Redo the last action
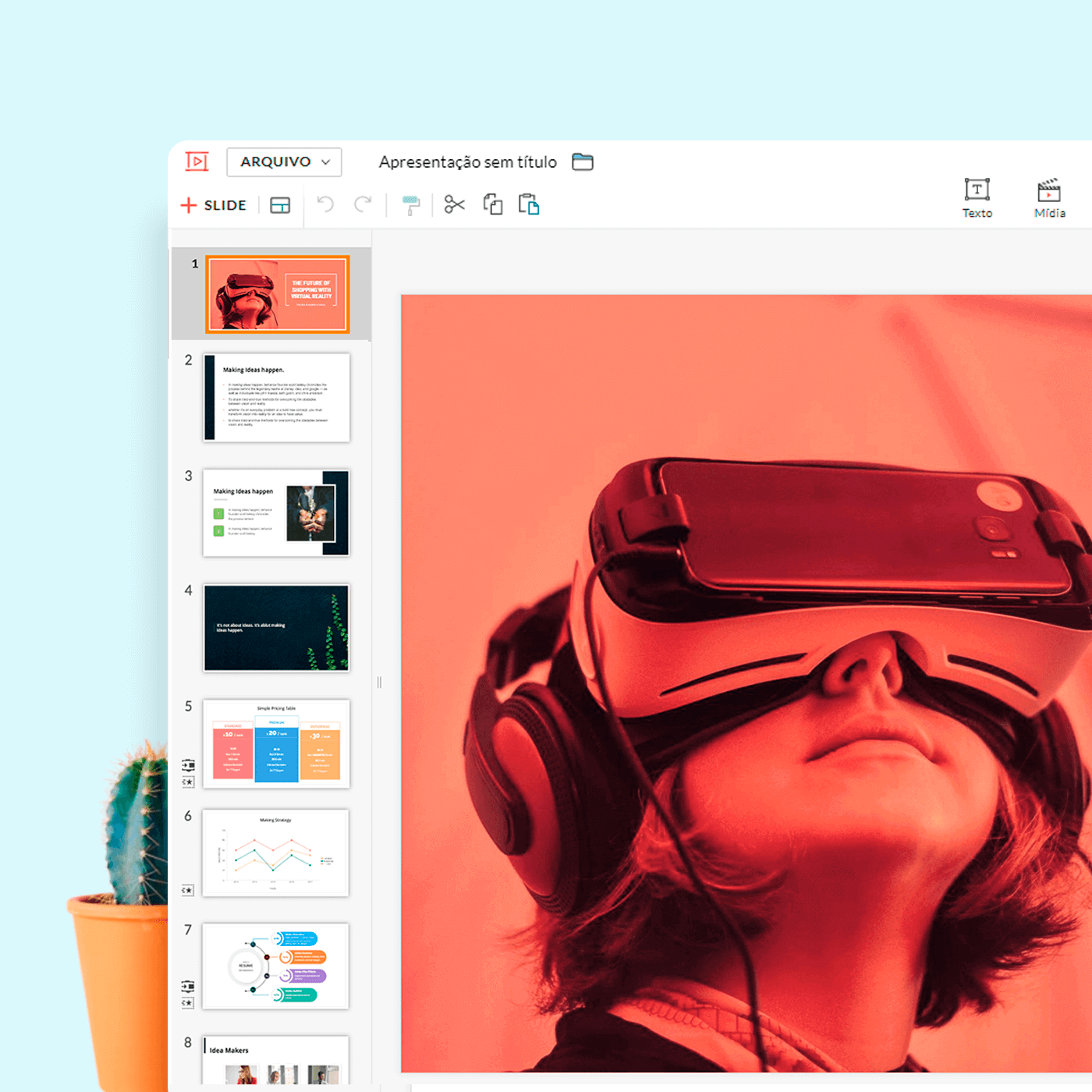This screenshot has width=1092, height=1092. (363, 204)
